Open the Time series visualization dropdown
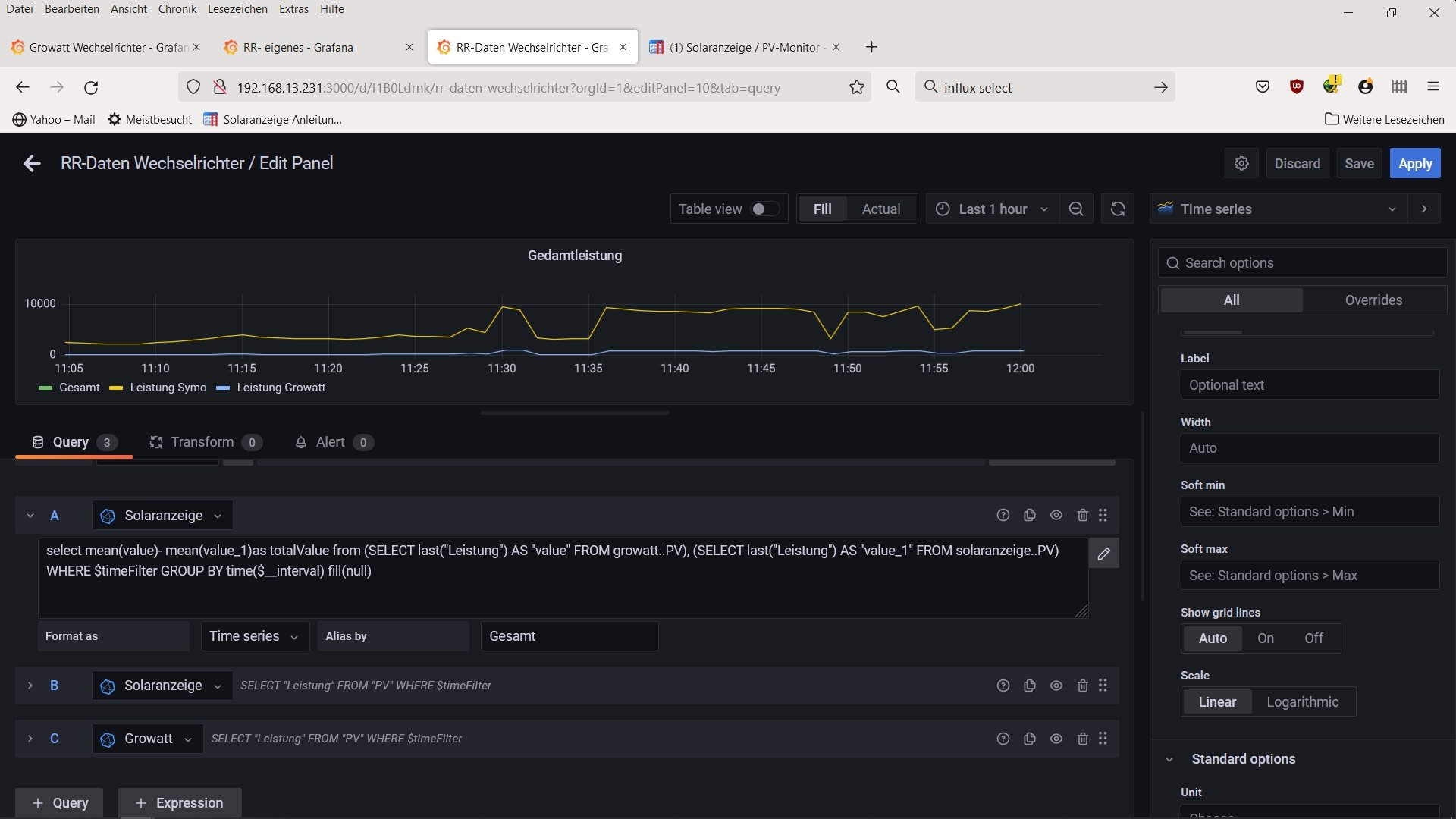 [x=1279, y=209]
